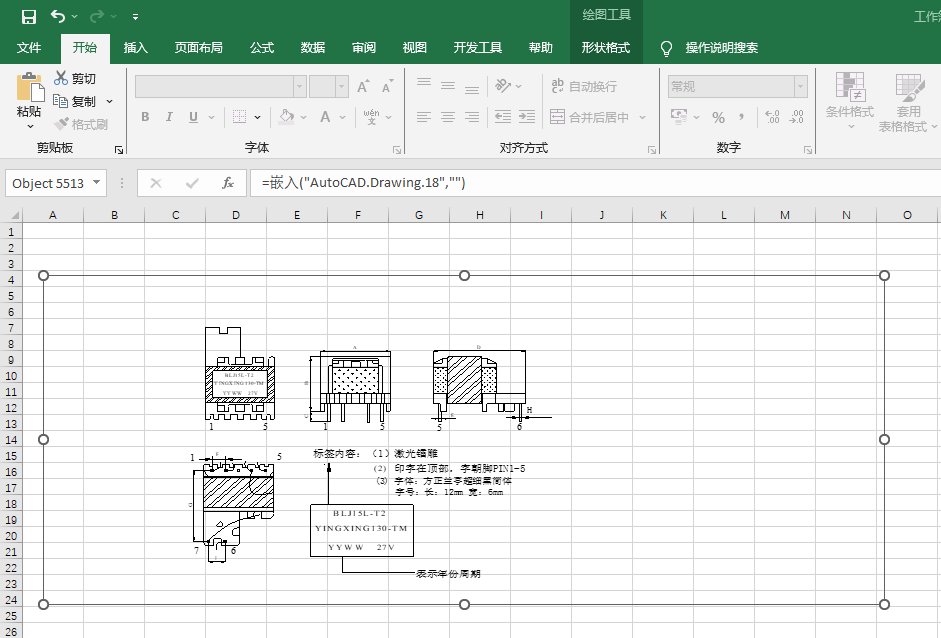Open the 剪贴板 dialog launcher
Screen dimensions: 941x638
click(119, 150)
